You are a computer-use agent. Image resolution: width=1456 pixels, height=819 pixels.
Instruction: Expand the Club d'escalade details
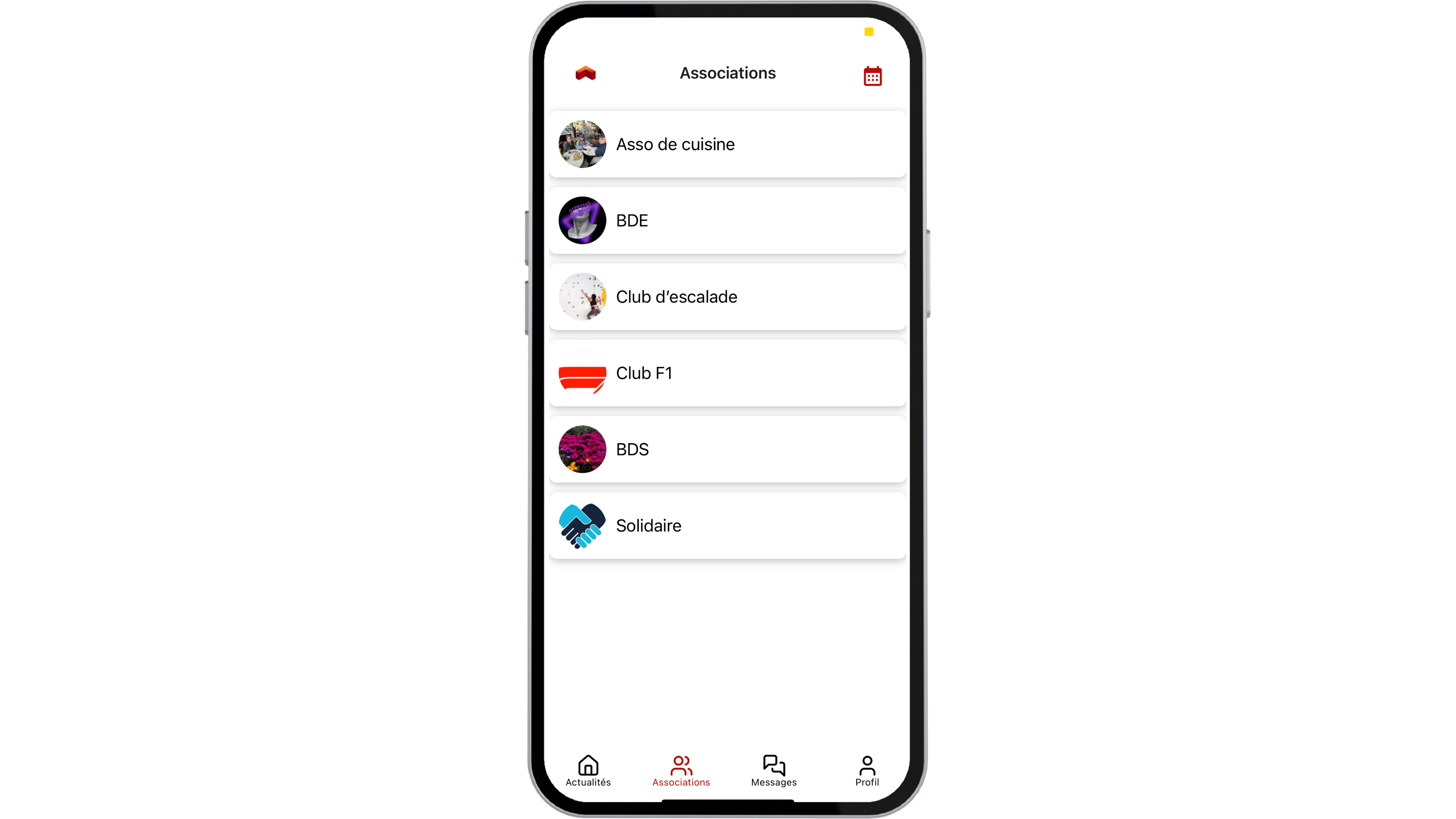coord(727,296)
